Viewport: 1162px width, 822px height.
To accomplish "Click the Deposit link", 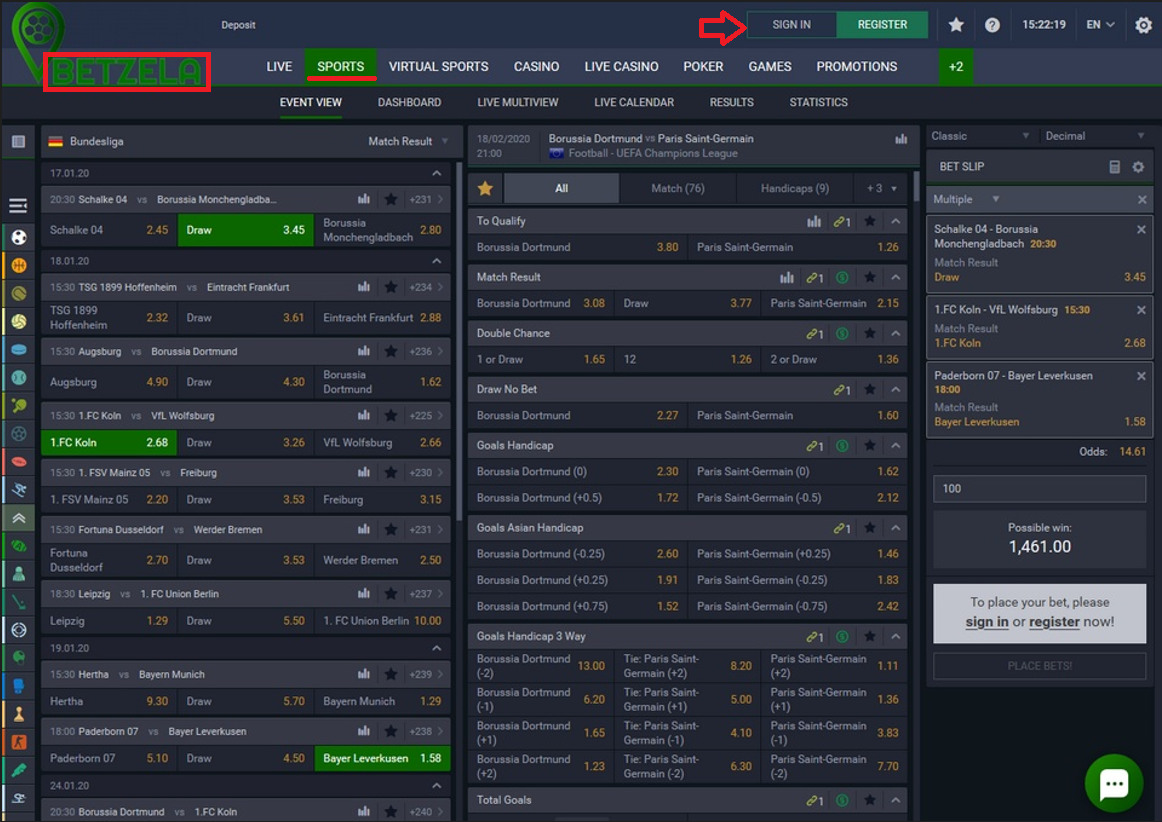I will coord(238,25).
